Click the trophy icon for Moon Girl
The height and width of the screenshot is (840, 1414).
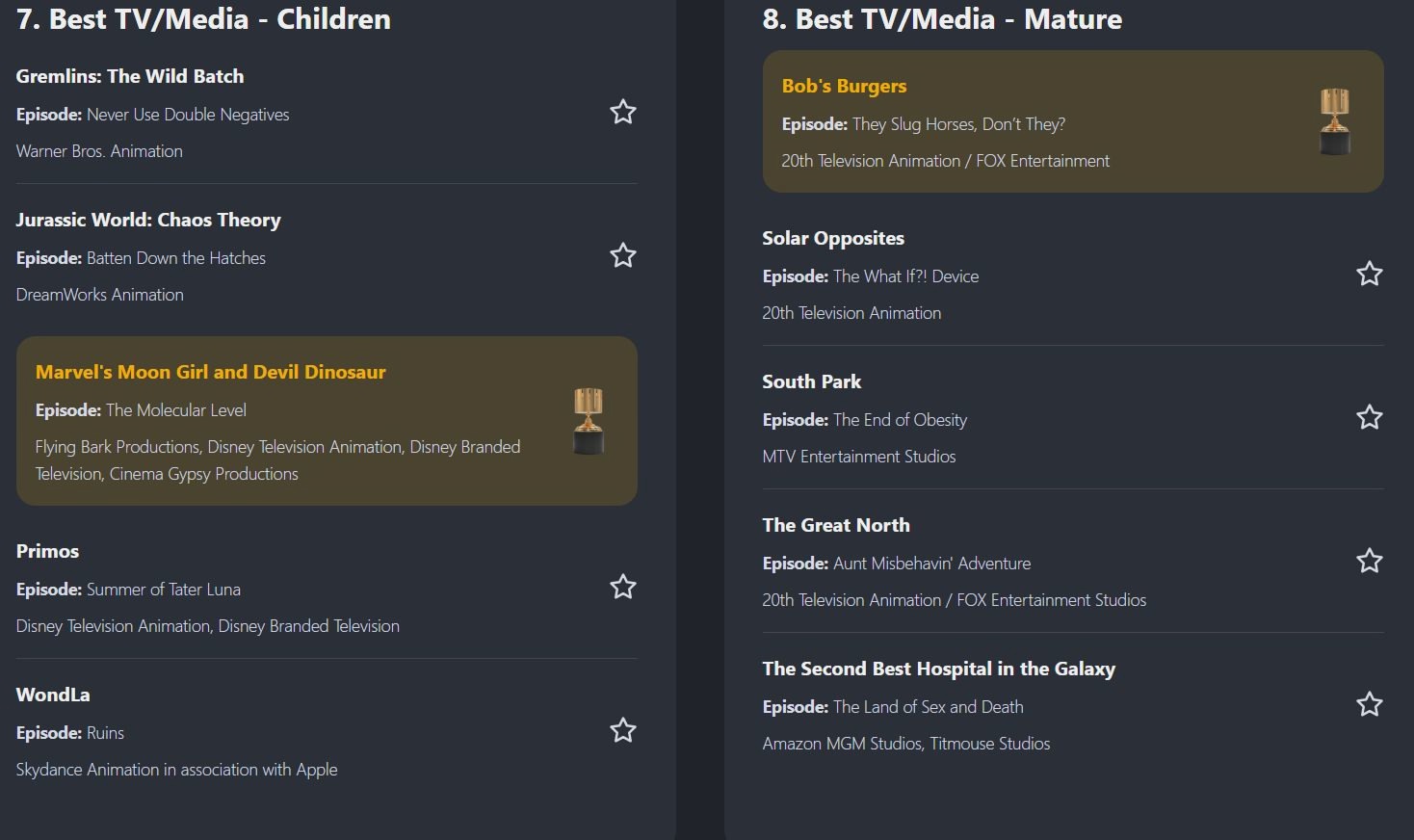click(x=589, y=421)
